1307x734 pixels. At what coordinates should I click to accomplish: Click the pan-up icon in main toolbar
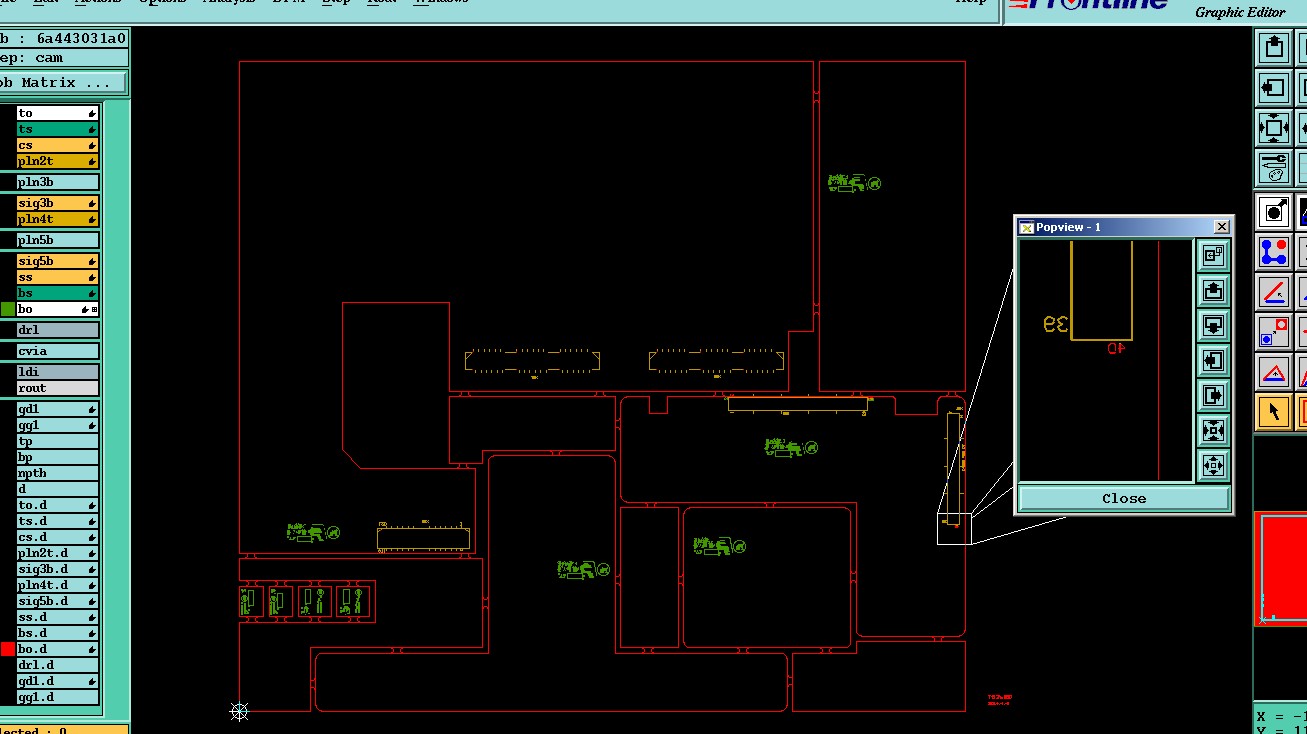[x=1274, y=47]
